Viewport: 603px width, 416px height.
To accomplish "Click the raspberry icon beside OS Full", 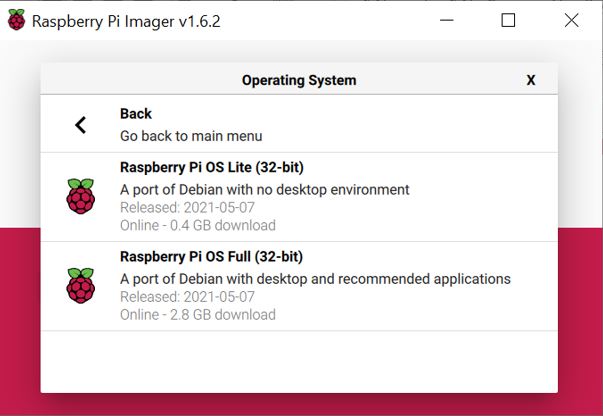I will tap(81, 286).
